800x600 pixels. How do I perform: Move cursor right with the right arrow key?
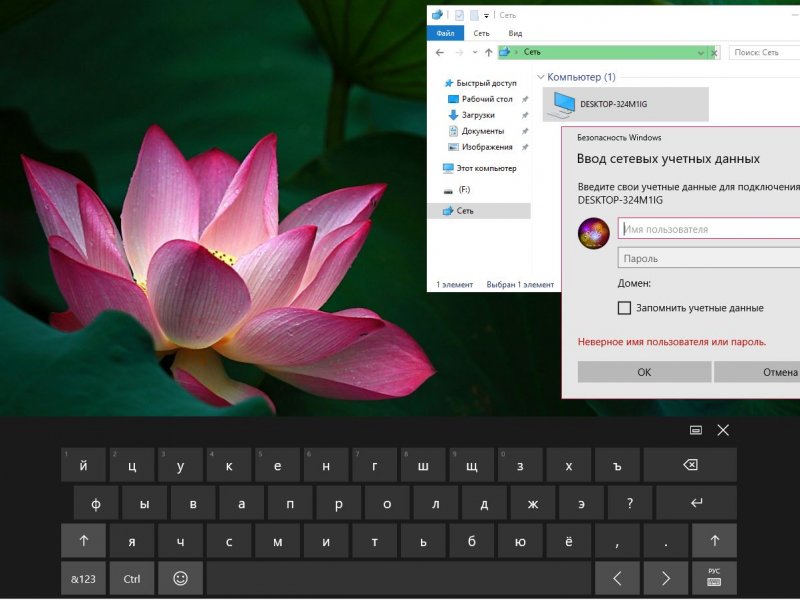click(x=666, y=579)
